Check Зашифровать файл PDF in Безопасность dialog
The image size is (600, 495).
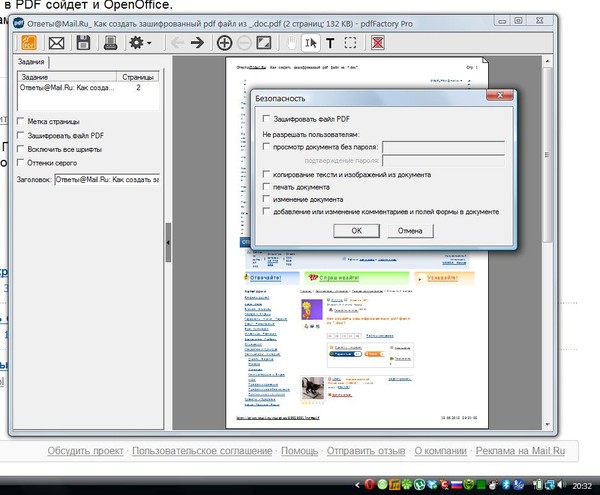pos(266,119)
